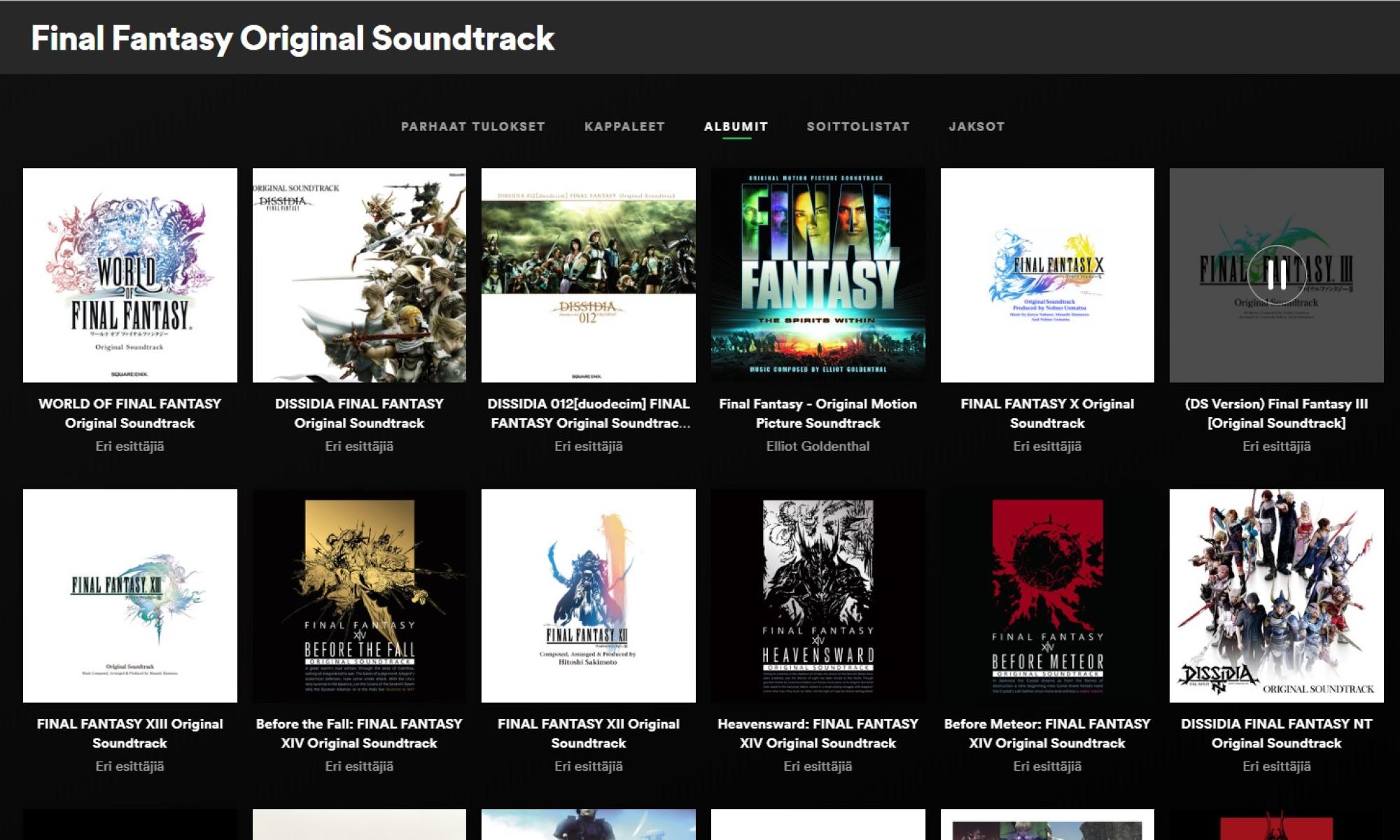The image size is (1400, 840).
Task: Click Final Fantasy - Original Motion Picture Soundtrack title
Action: click(818, 413)
